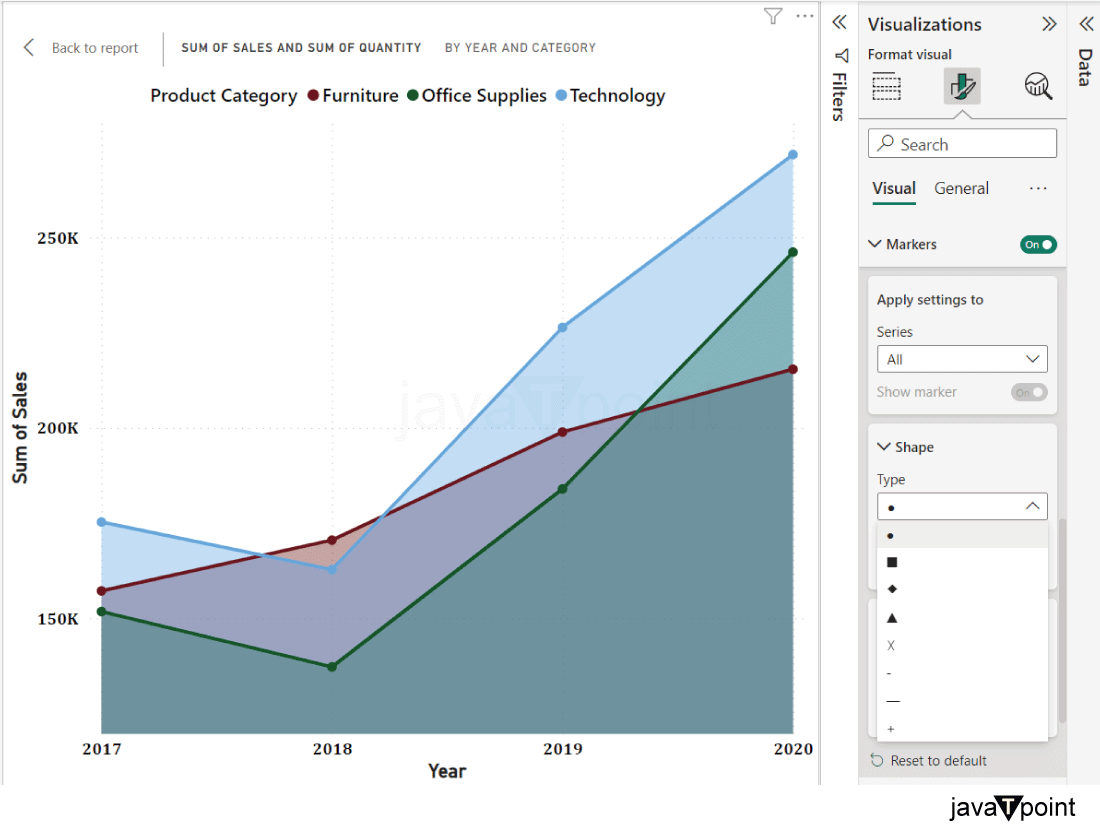Click the Furniture legend label

[361, 95]
